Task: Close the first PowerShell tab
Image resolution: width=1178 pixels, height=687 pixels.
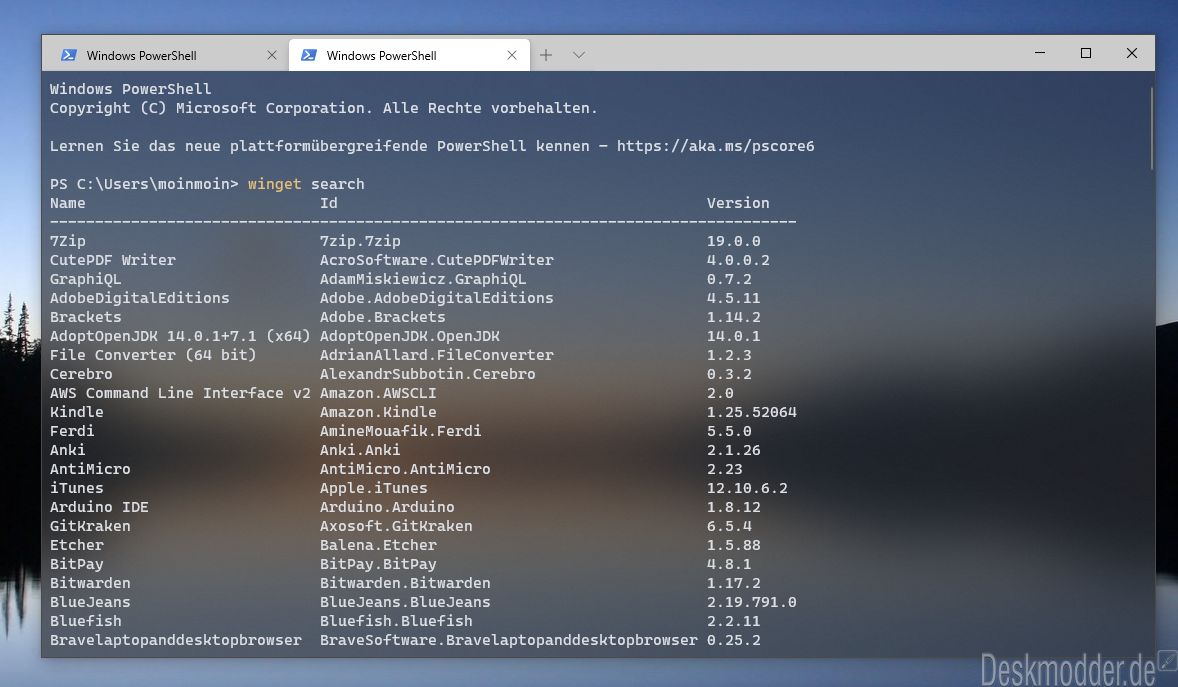Action: (272, 55)
